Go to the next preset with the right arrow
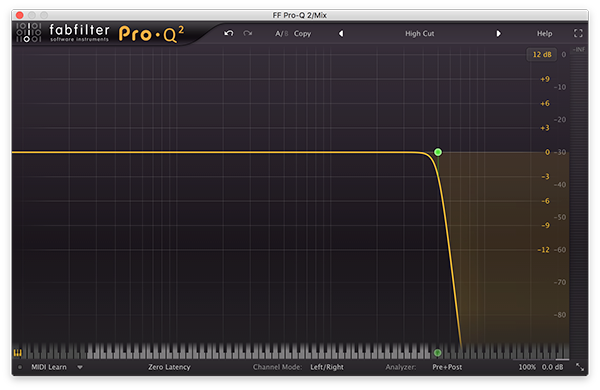 coord(498,34)
